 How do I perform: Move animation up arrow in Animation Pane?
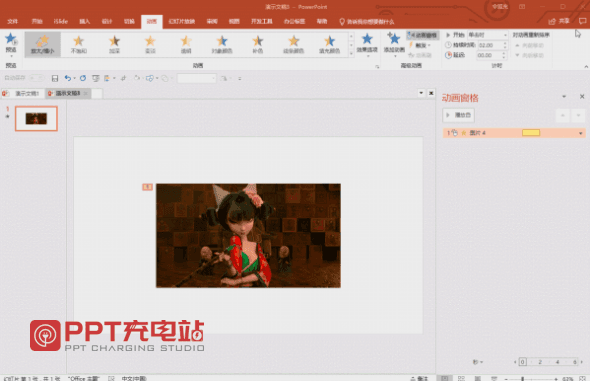click(x=563, y=115)
